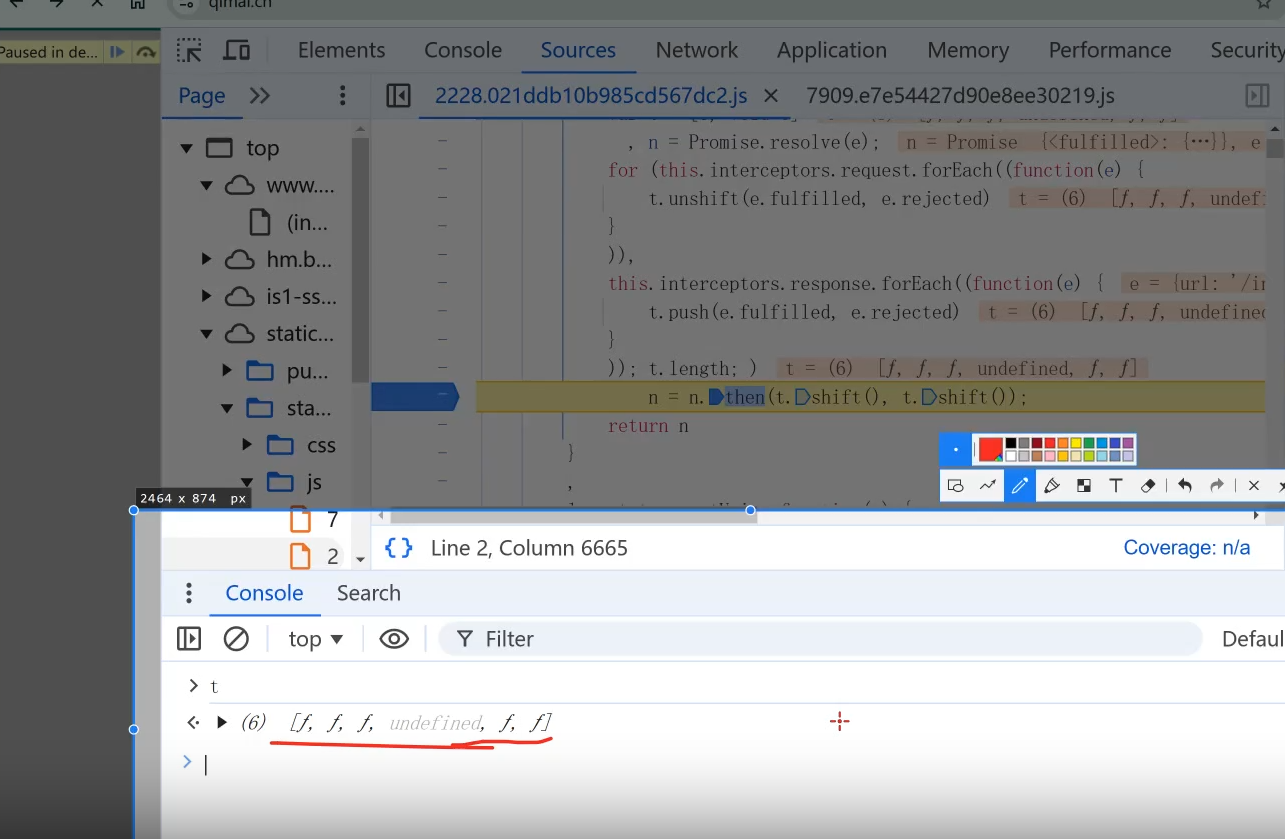This screenshot has height=839, width=1285.
Task: Select the Page navigator tab
Action: 202,96
